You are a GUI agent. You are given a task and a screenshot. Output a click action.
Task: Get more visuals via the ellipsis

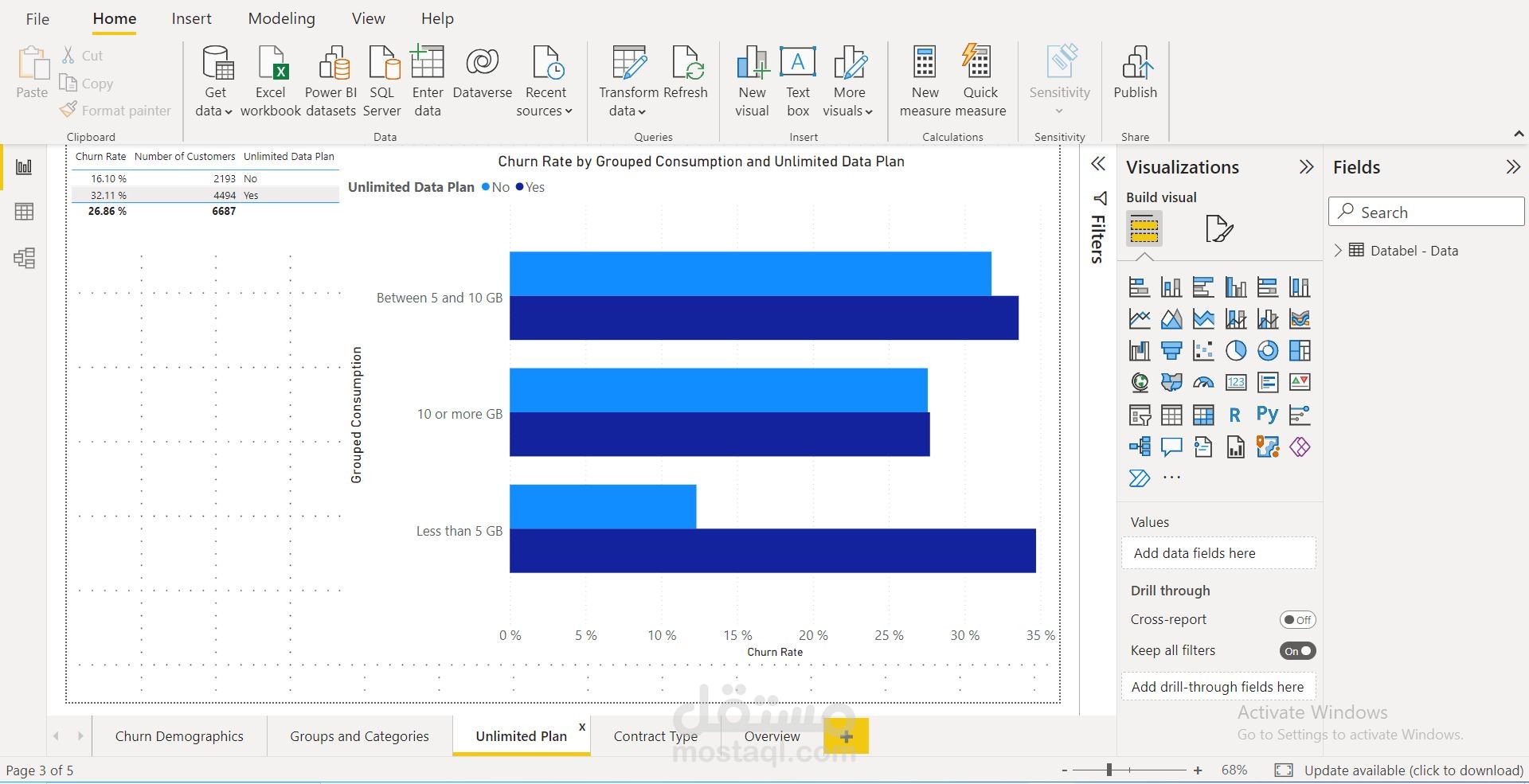pos(1171,478)
